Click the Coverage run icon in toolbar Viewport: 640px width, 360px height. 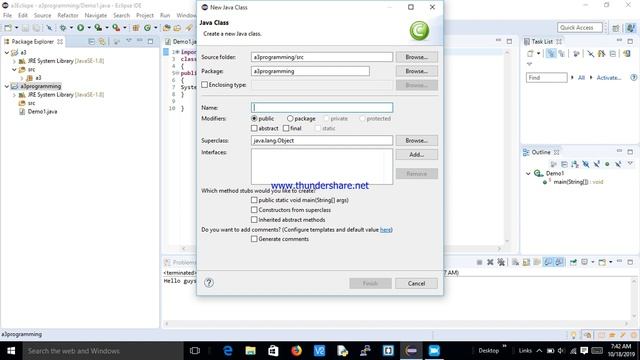point(98,27)
